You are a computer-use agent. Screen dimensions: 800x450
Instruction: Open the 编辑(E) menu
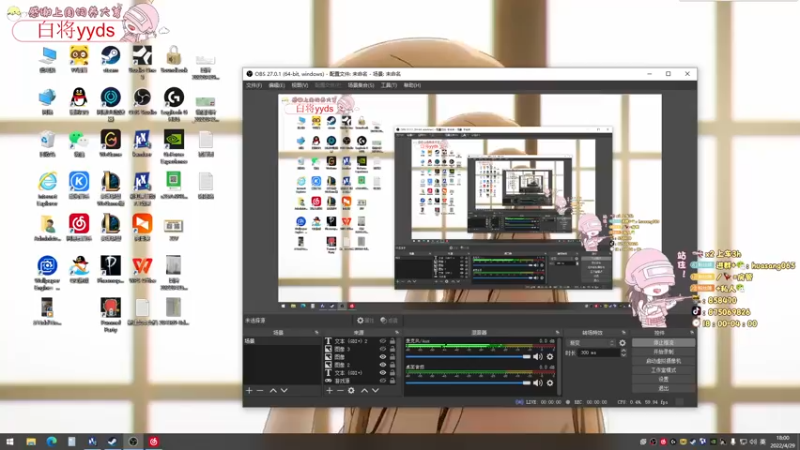click(x=277, y=85)
